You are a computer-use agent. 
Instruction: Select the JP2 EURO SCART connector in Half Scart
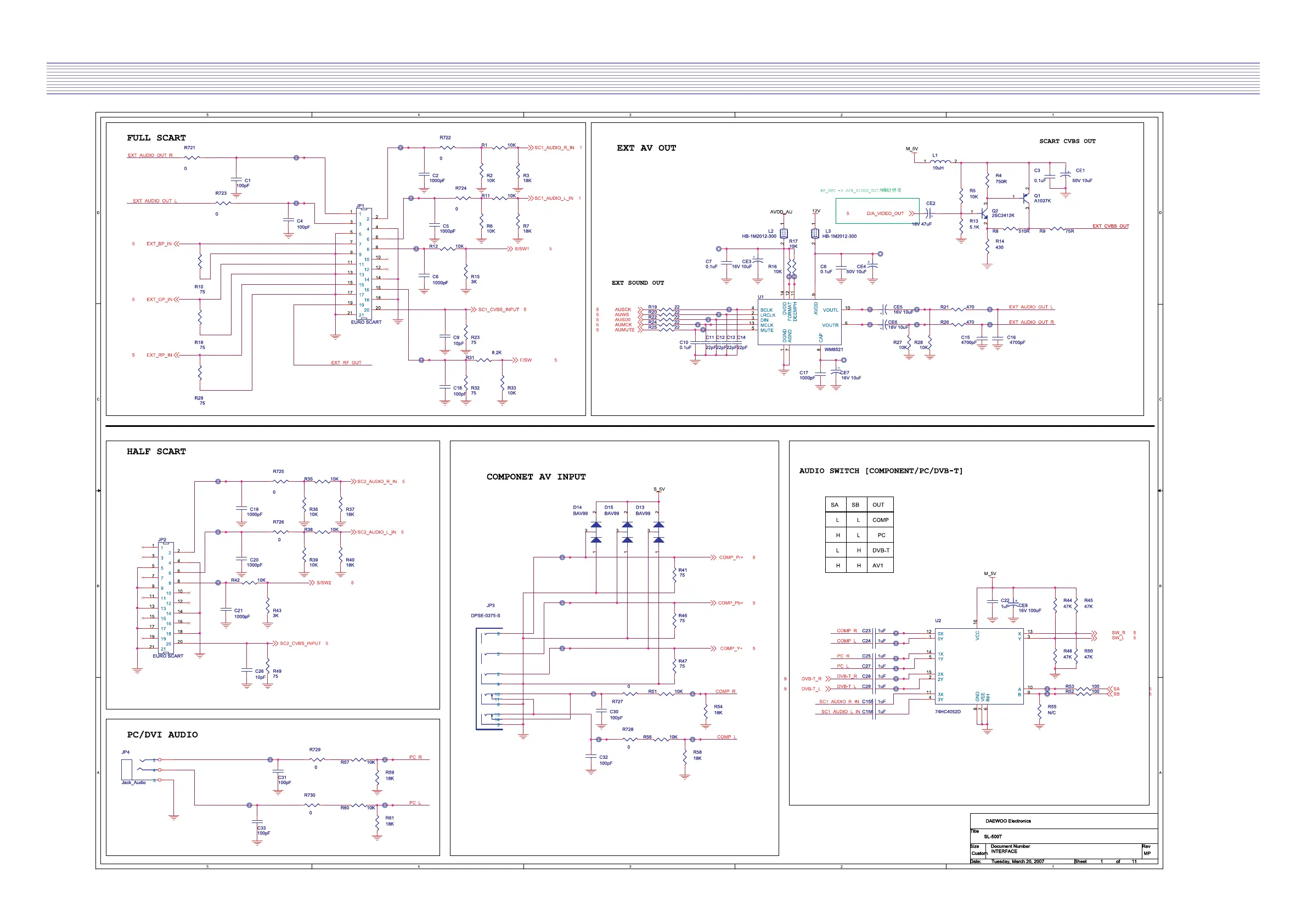tap(166, 597)
